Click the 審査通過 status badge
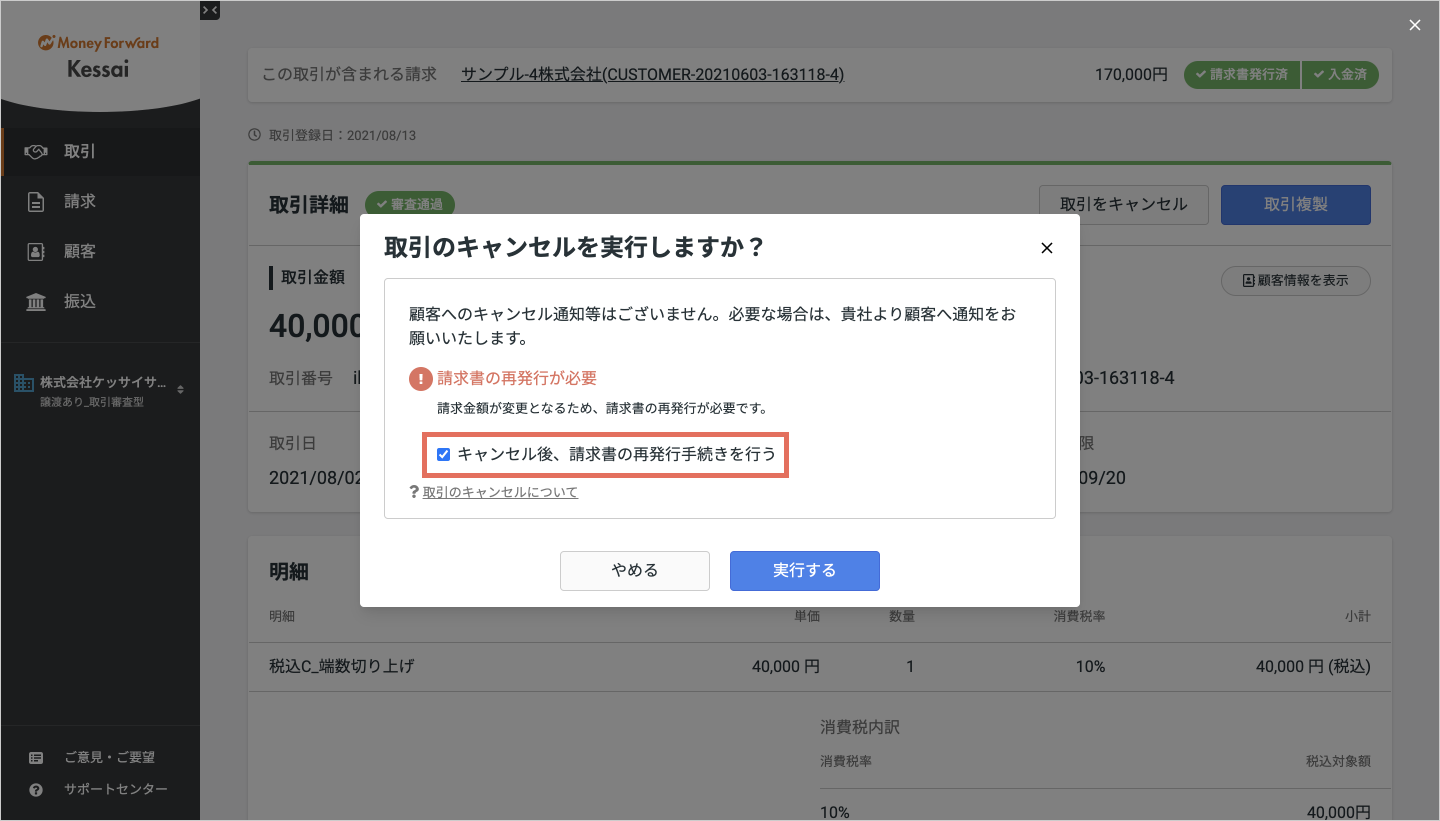Screen dimensions: 1440x821 point(410,205)
